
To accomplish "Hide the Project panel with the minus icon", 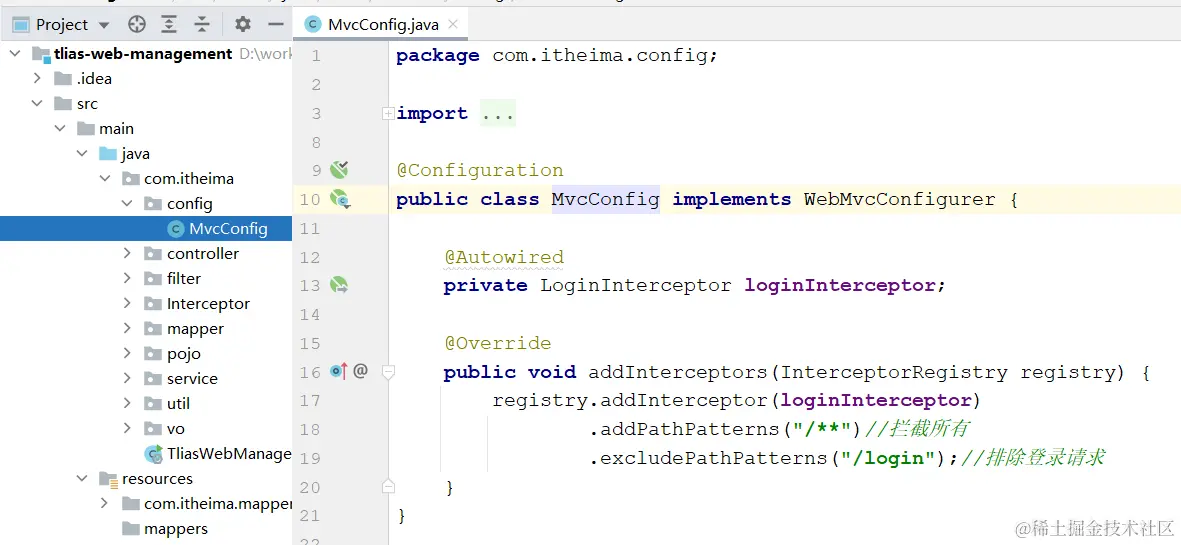I will 276,25.
